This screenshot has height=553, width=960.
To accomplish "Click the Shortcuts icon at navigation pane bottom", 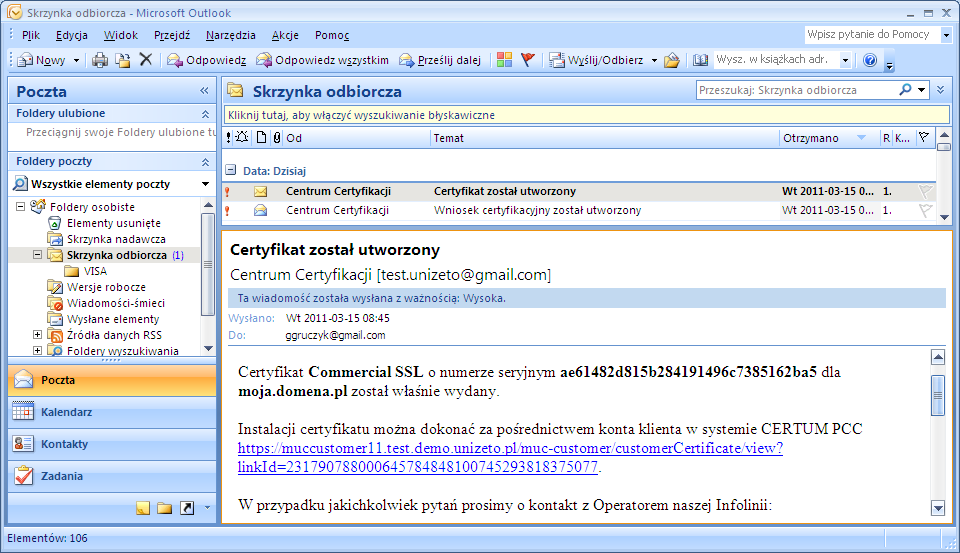I will point(187,508).
